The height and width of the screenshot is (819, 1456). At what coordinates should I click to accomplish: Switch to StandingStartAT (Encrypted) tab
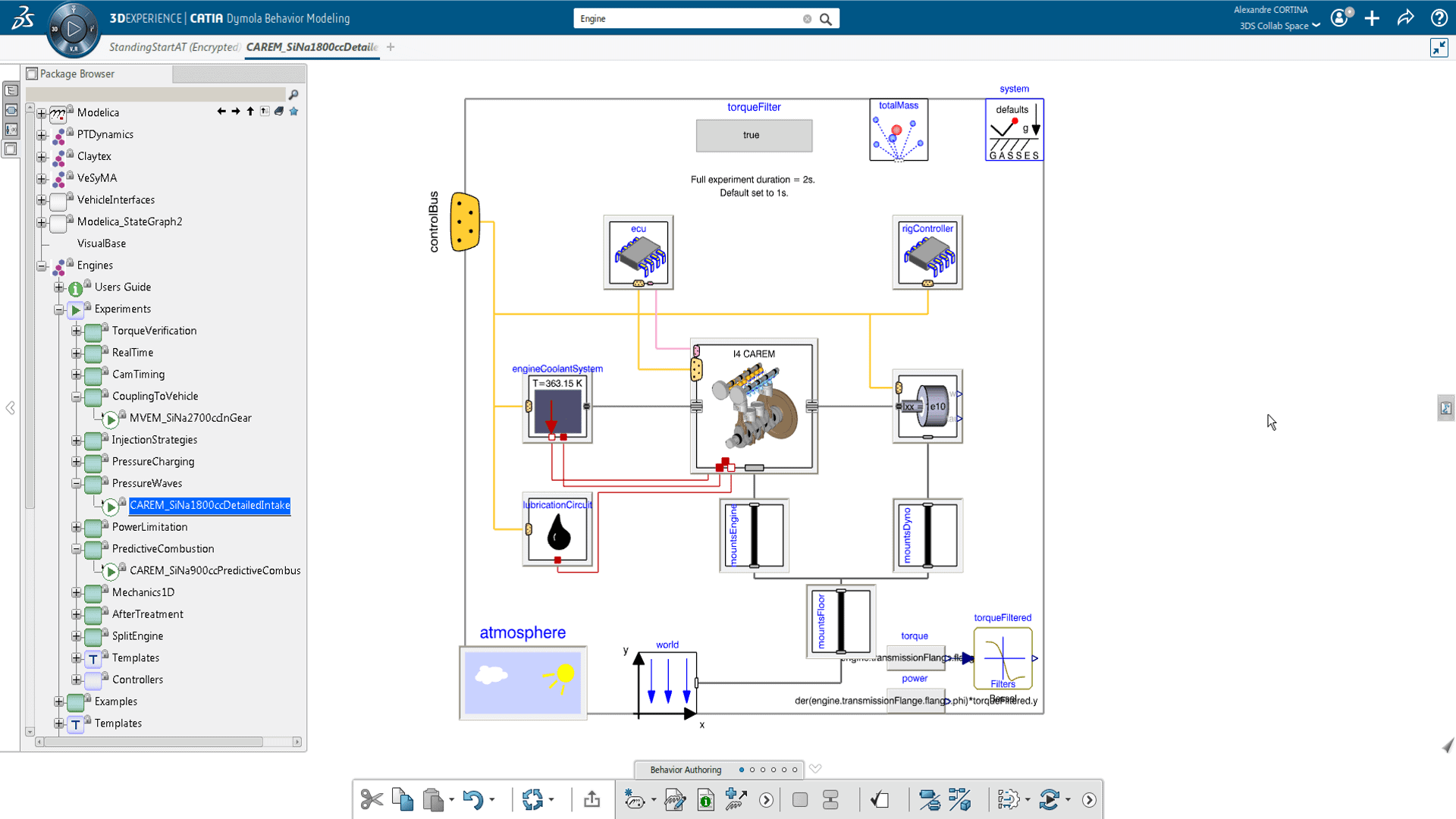(174, 47)
